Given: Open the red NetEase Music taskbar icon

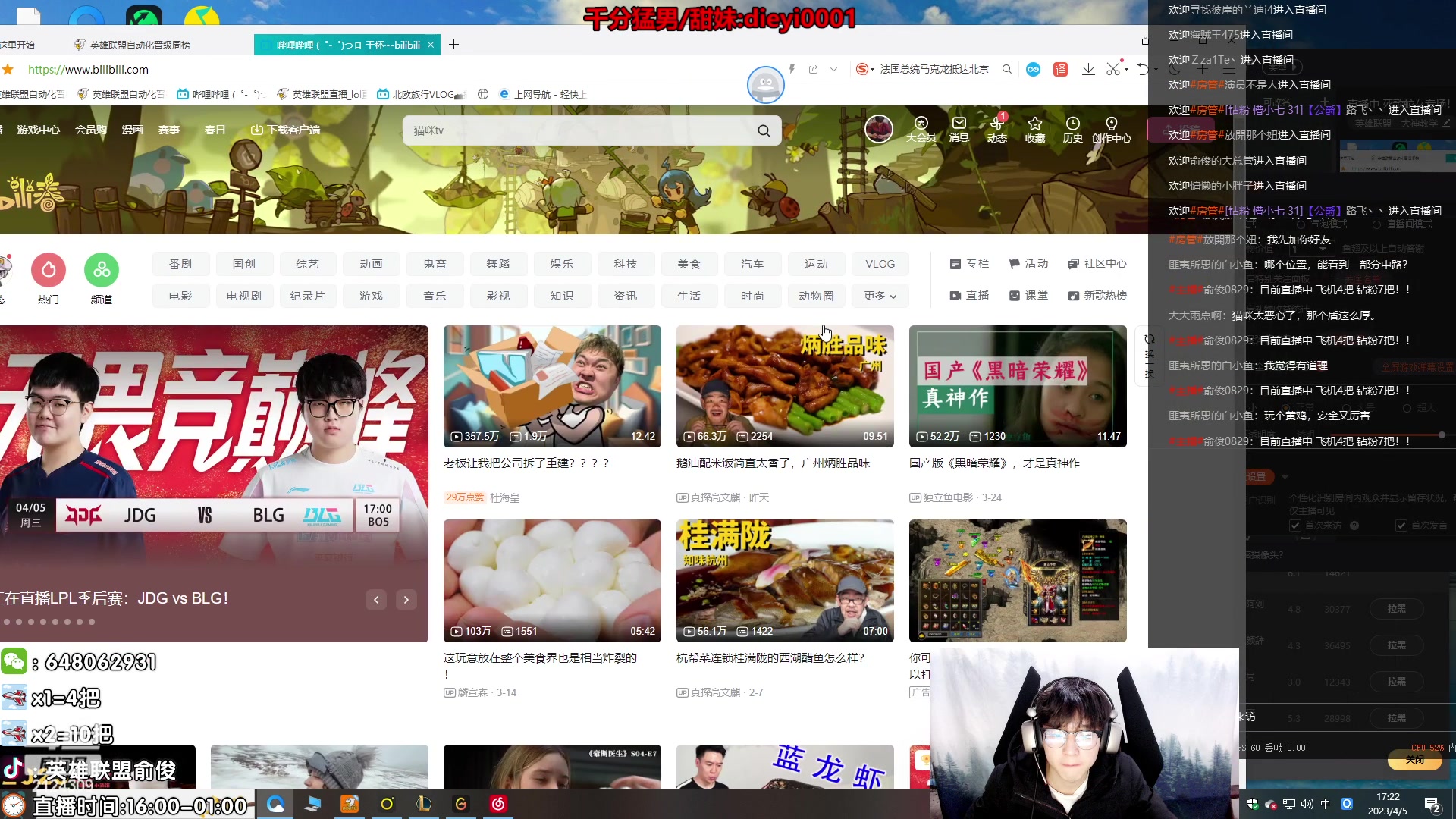Looking at the screenshot, I should (498, 804).
